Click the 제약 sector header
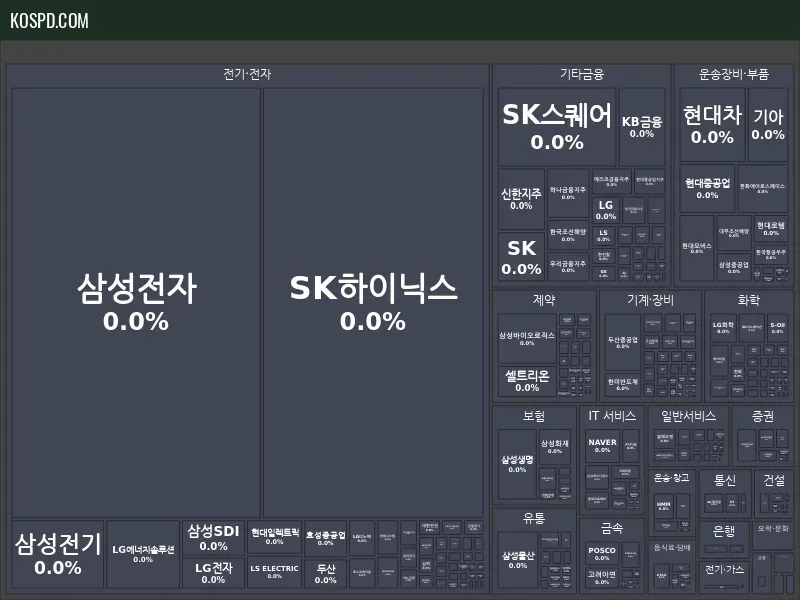This screenshot has width=800, height=600. click(x=544, y=300)
